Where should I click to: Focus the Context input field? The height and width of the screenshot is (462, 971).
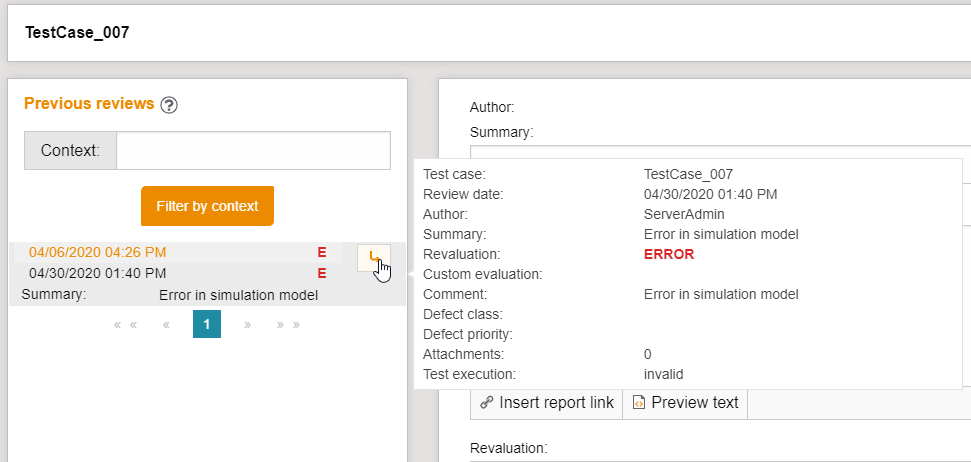(253, 151)
